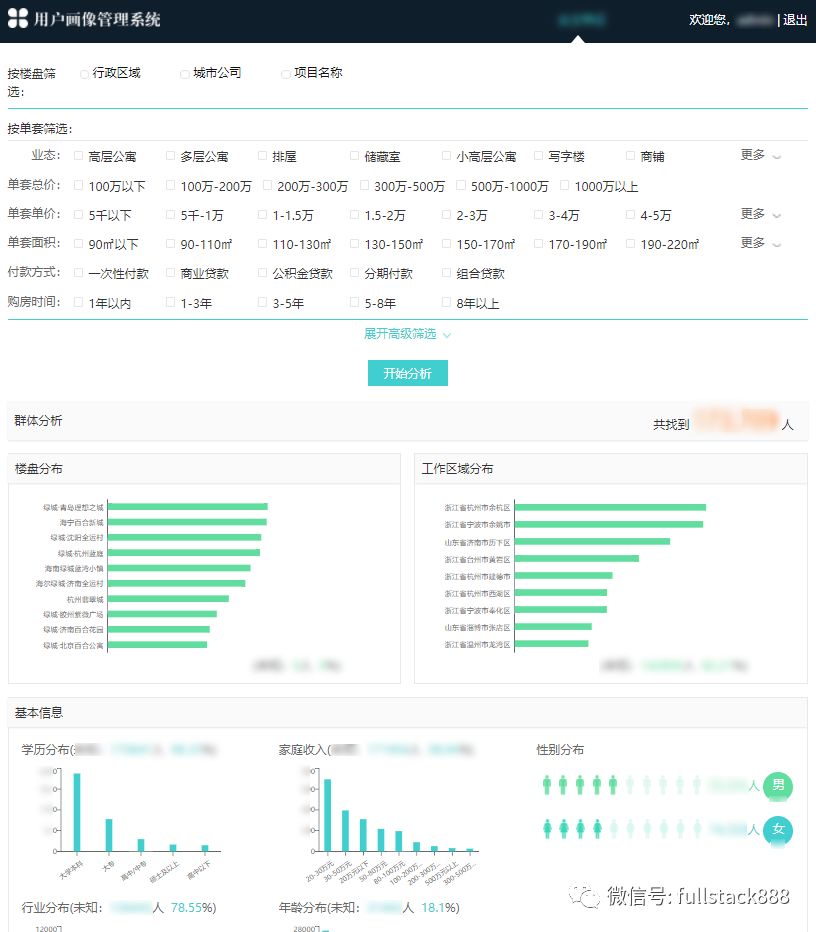Screen dimensions: 816x932
Task: Select the 项目名称 radio option
Action: tap(286, 74)
